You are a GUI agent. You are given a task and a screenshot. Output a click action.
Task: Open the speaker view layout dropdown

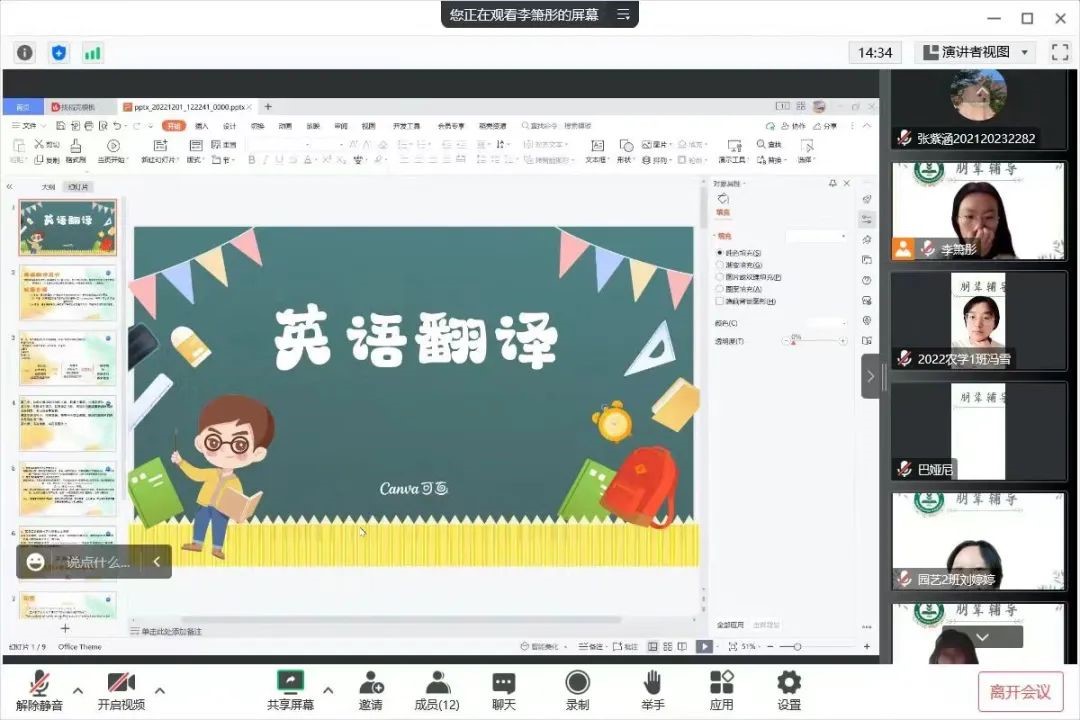[975, 52]
